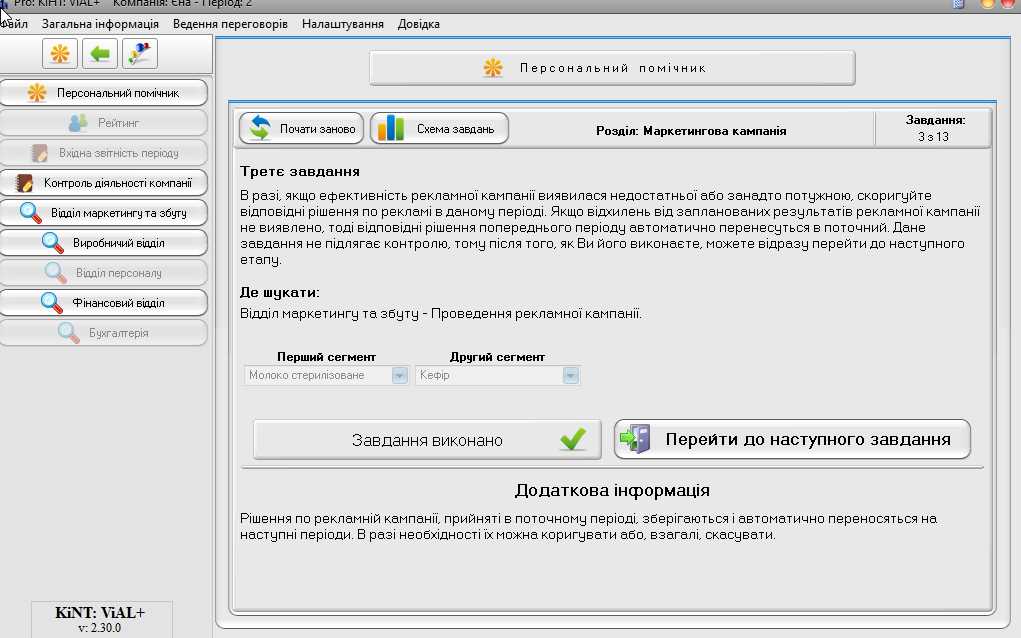Viewport: 1021px width, 638px height.
Task: Click the bar chart icon on Схема завдань
Action: (391, 128)
